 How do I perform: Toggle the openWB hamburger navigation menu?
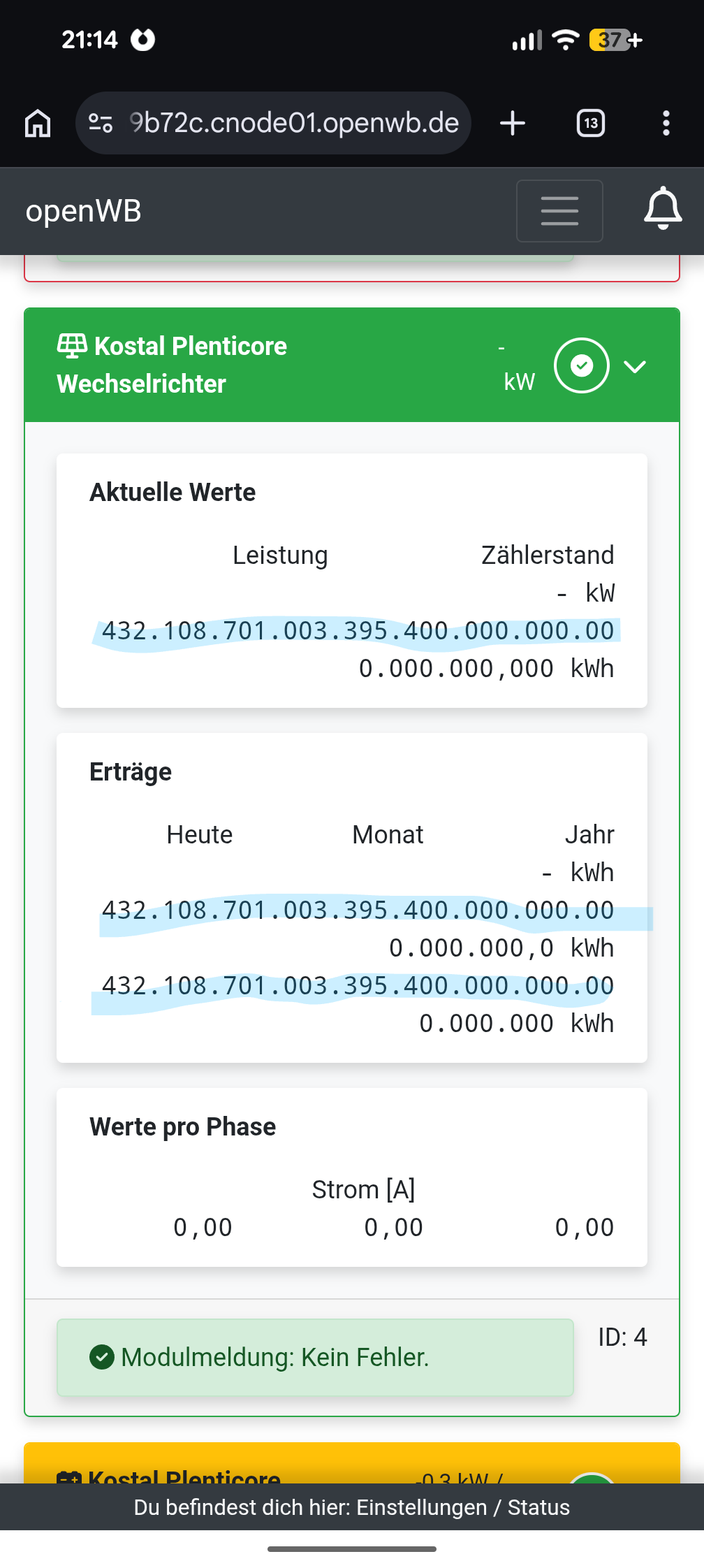click(x=559, y=211)
